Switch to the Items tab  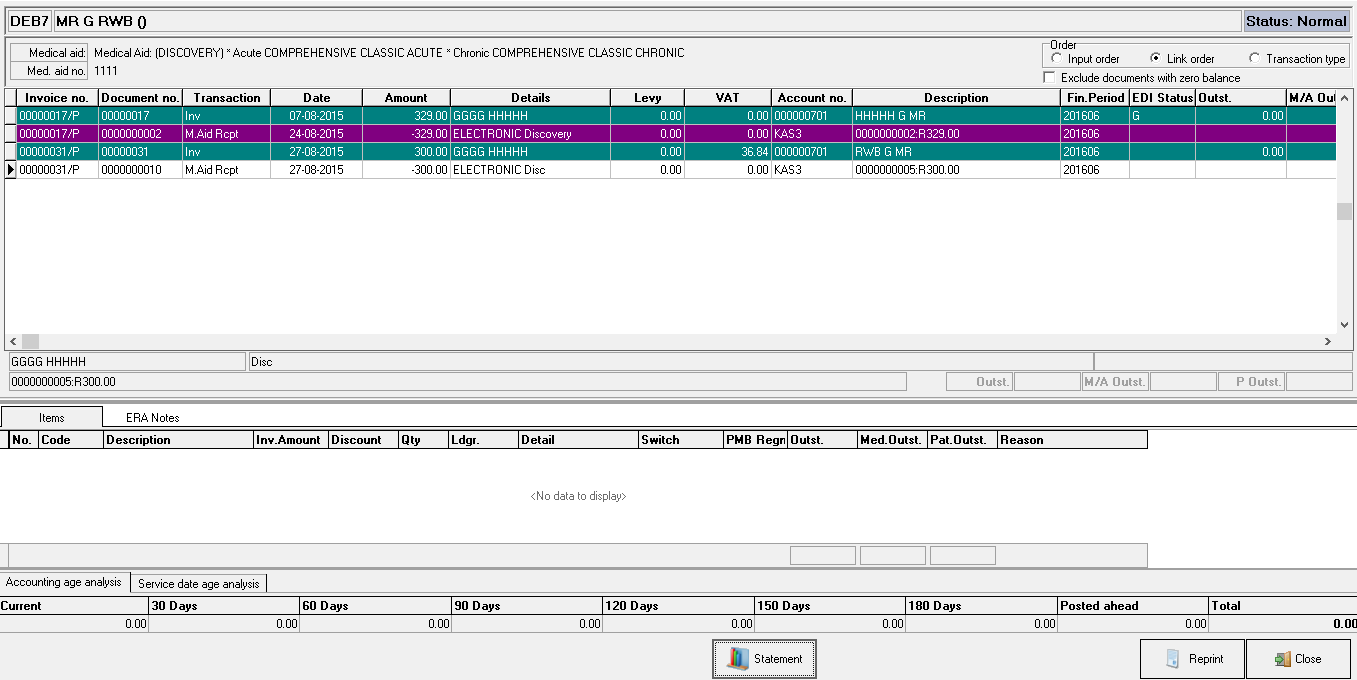tap(51, 417)
